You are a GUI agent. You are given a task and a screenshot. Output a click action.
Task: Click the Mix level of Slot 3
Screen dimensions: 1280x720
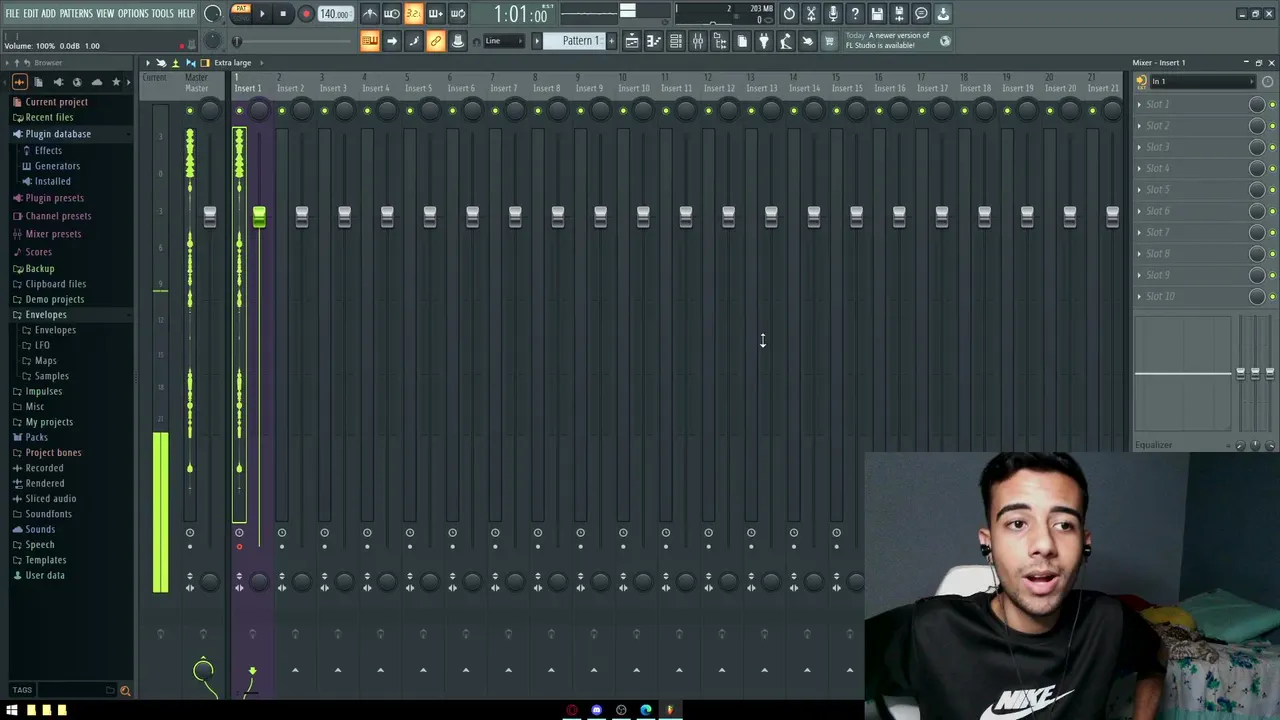click(1257, 147)
